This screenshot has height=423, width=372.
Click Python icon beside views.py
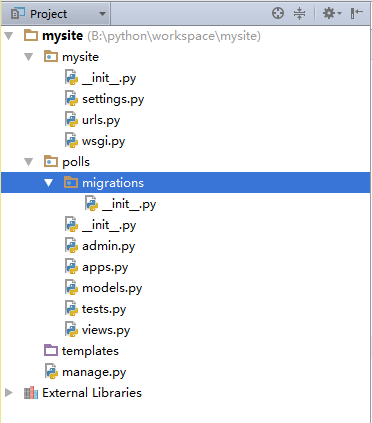coord(71,330)
